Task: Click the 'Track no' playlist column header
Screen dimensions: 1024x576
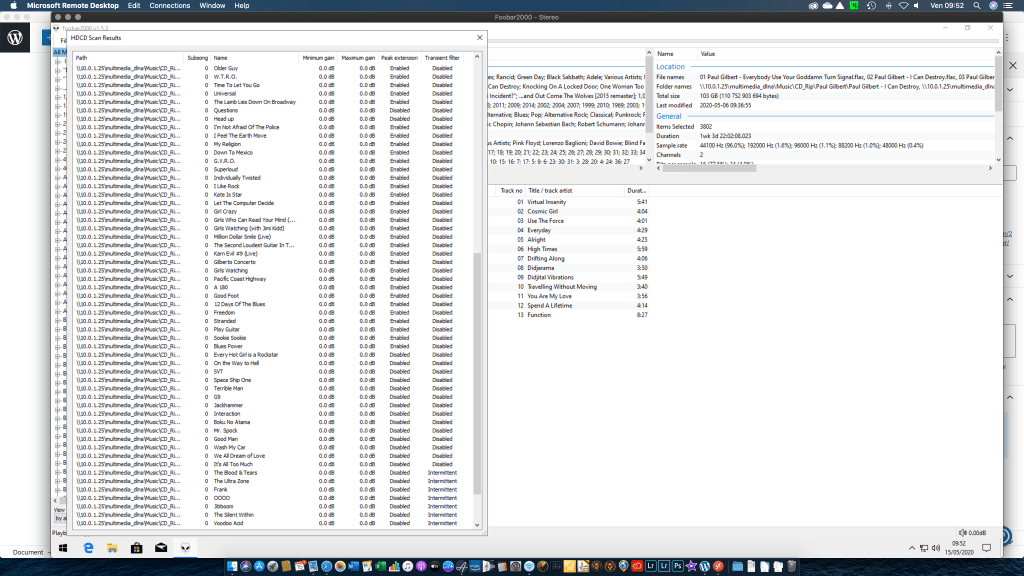Action: pyautogui.click(x=511, y=190)
